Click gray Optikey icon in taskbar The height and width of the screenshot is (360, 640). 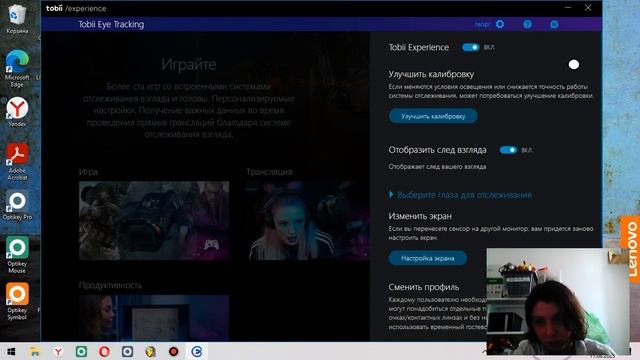click(x=127, y=351)
